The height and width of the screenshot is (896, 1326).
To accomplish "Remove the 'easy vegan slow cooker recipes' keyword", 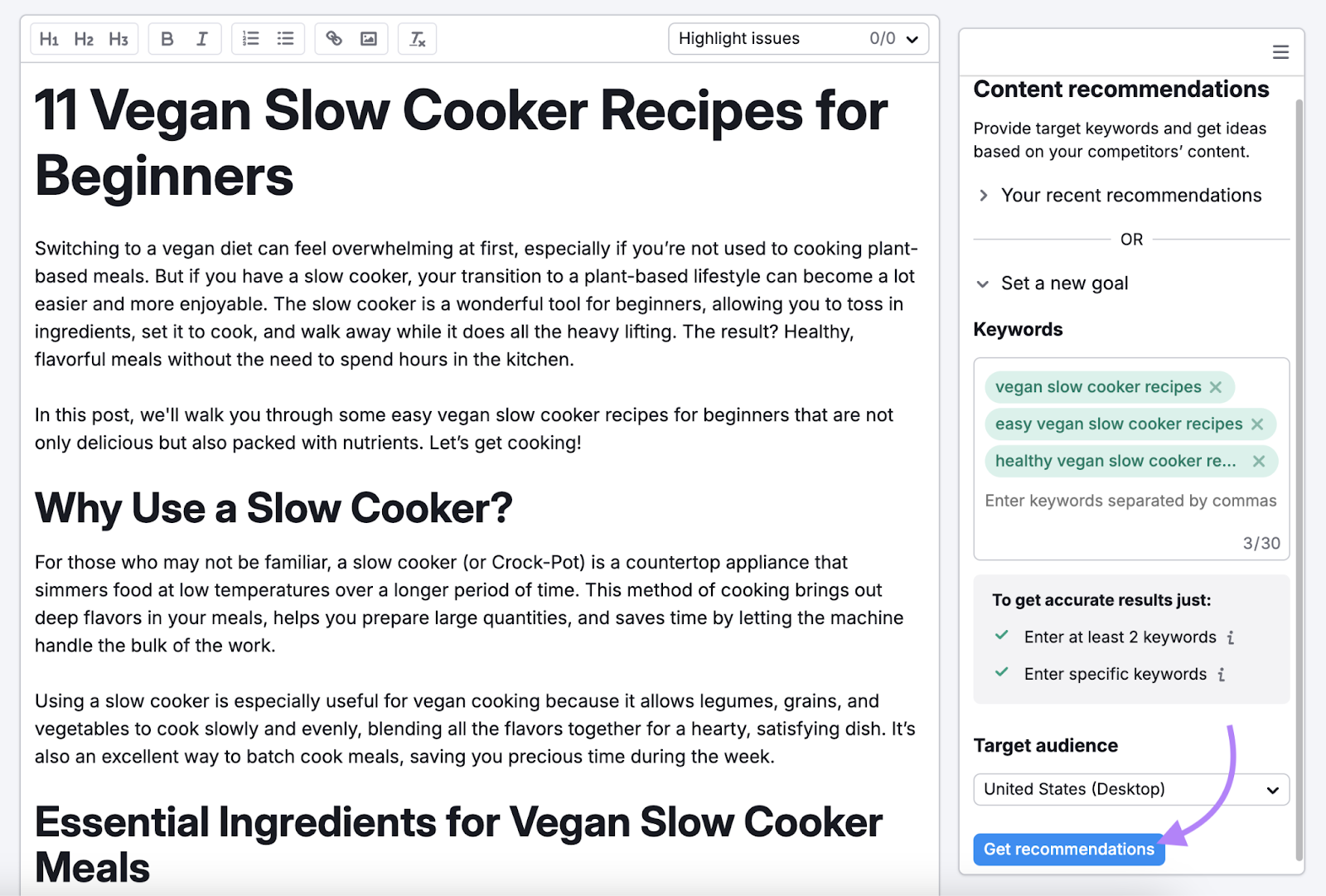I will (1259, 424).
